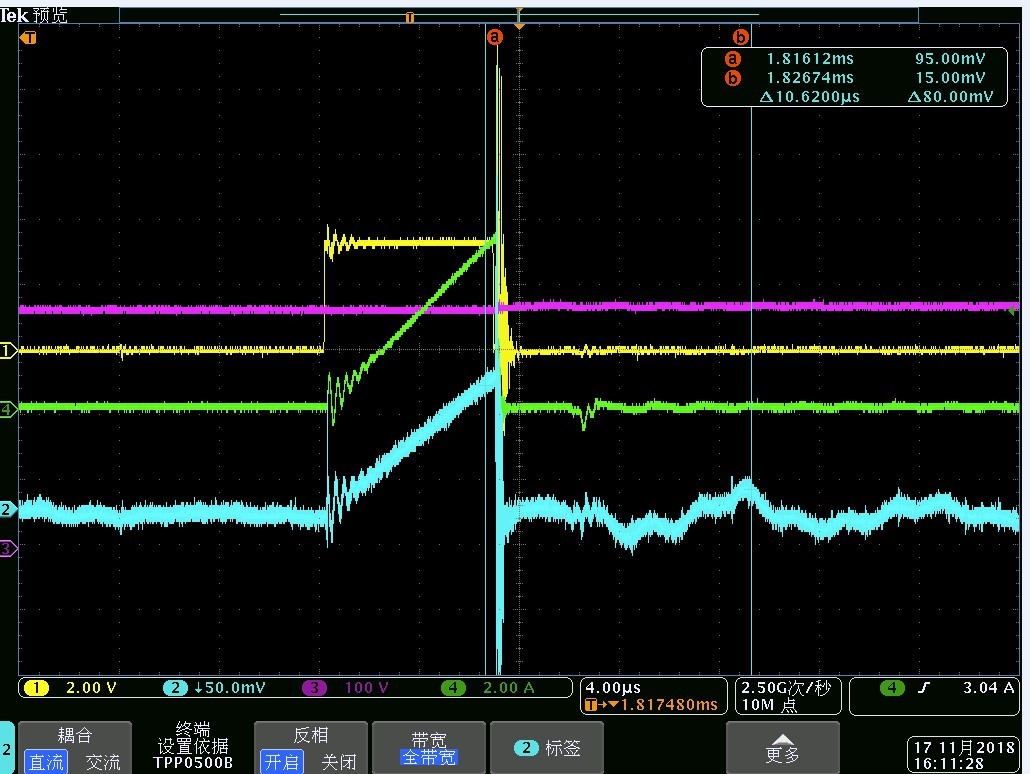Click cursor b icon in readout box

[x=732, y=78]
